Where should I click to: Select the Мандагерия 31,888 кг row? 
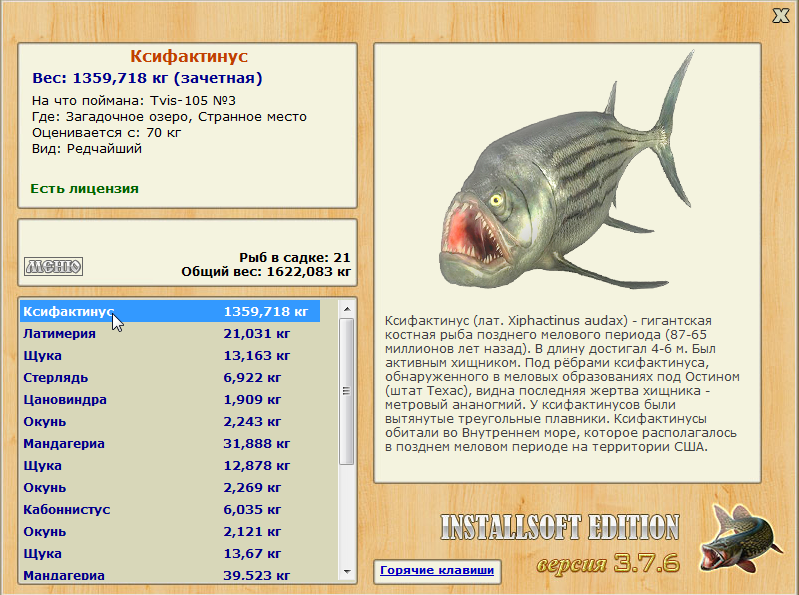[170, 444]
